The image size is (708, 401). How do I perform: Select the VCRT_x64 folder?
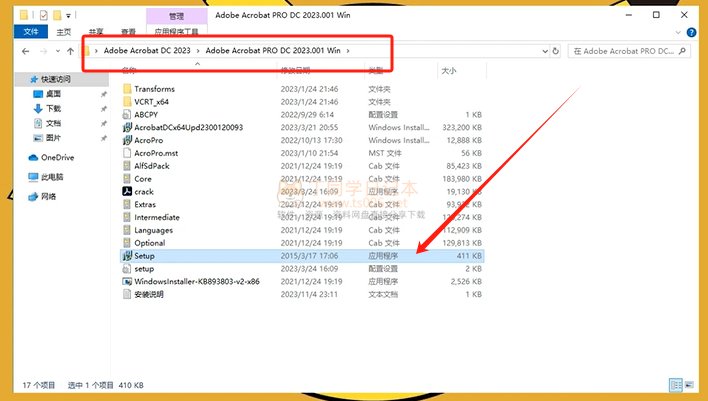(152, 102)
